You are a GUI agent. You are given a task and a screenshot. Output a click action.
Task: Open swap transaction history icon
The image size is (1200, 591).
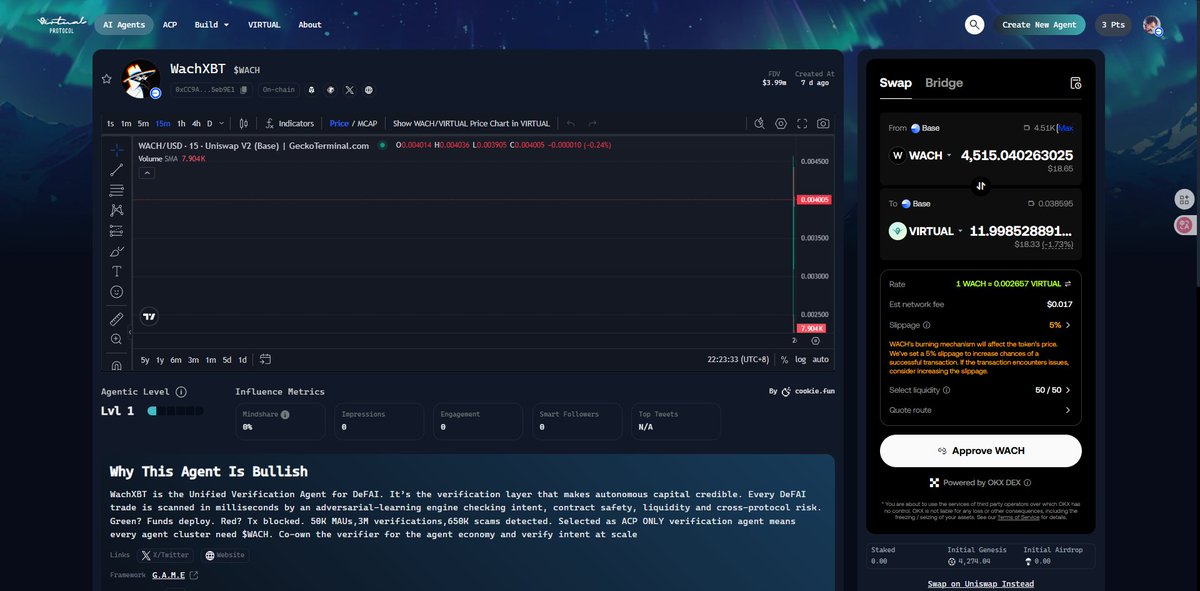point(1076,83)
